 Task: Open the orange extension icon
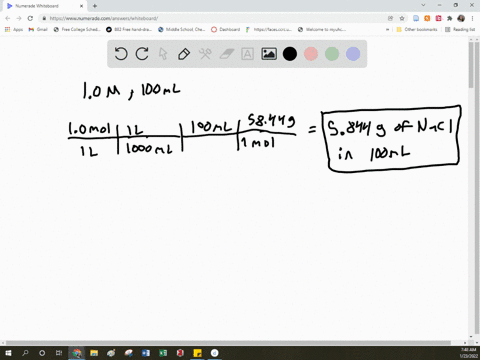427,18
